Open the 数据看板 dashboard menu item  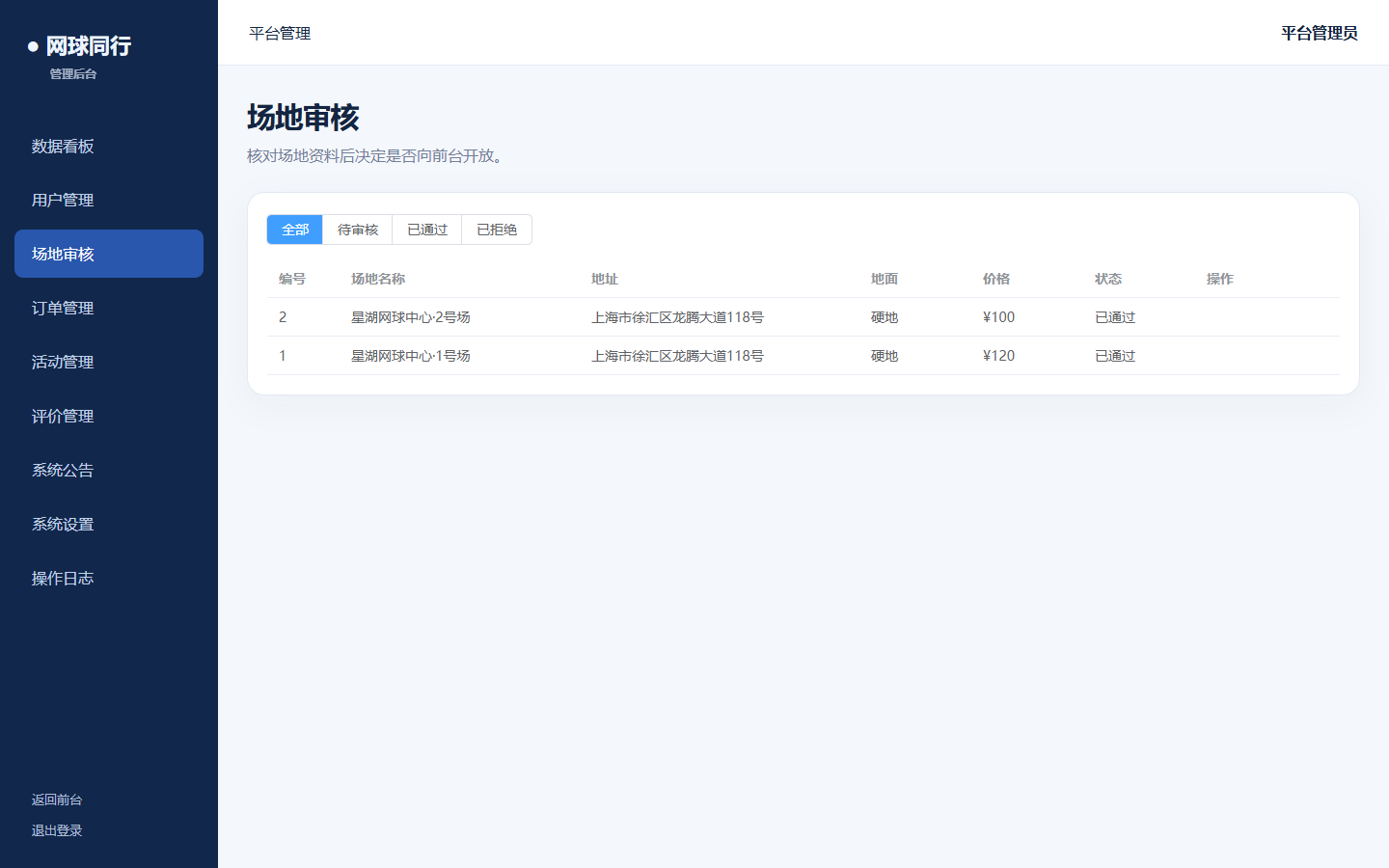[109, 146]
